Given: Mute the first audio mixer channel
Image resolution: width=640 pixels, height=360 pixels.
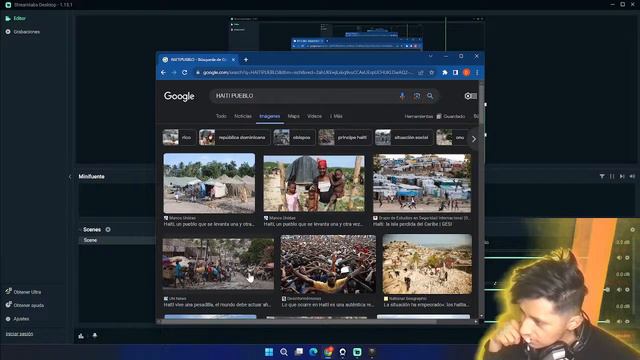Looking at the screenshot, I should click(x=620, y=258).
